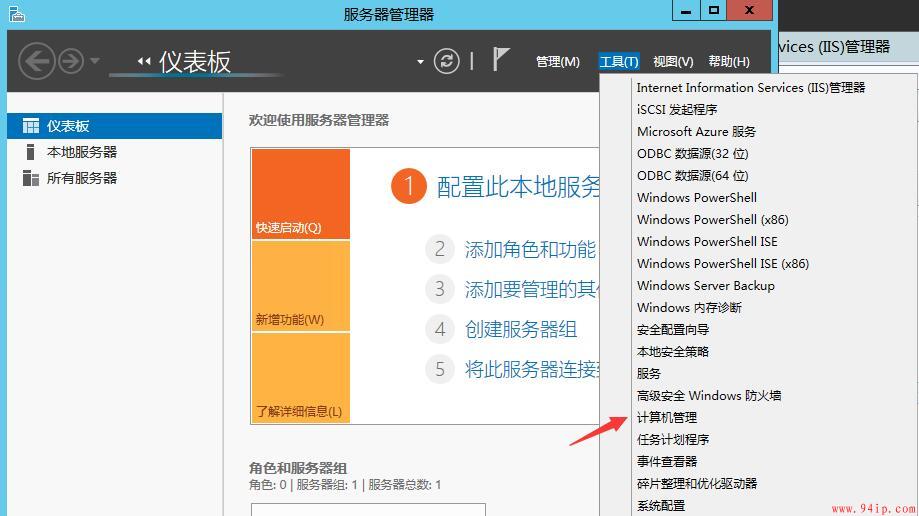
Task: Open navigation history dropdown arrow
Action: point(95,60)
